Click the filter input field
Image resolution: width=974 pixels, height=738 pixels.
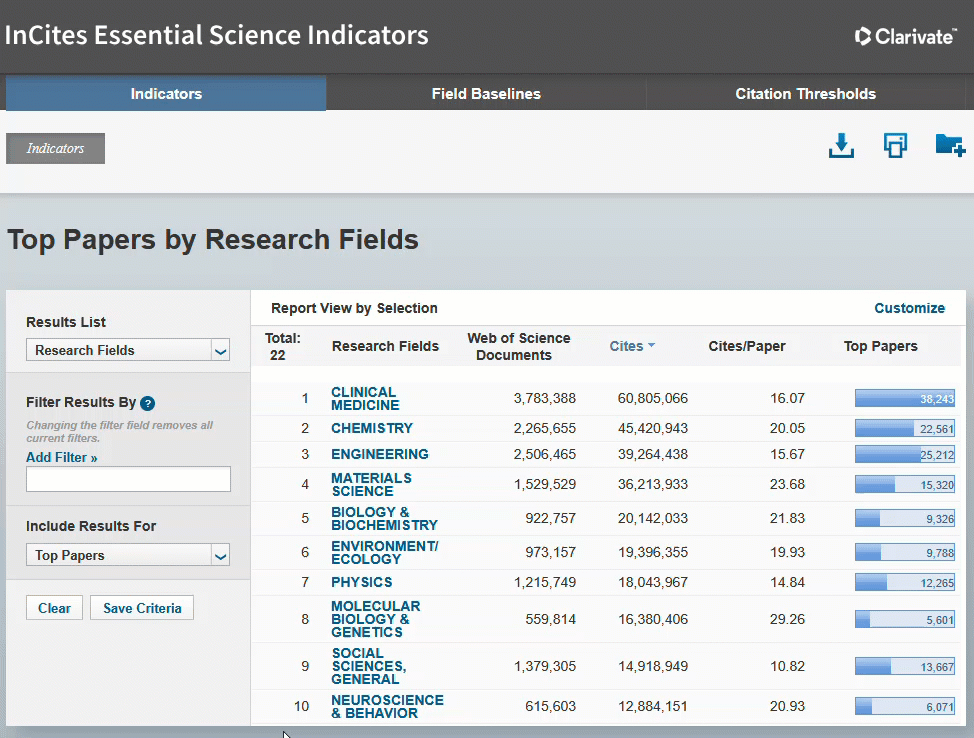(x=128, y=479)
